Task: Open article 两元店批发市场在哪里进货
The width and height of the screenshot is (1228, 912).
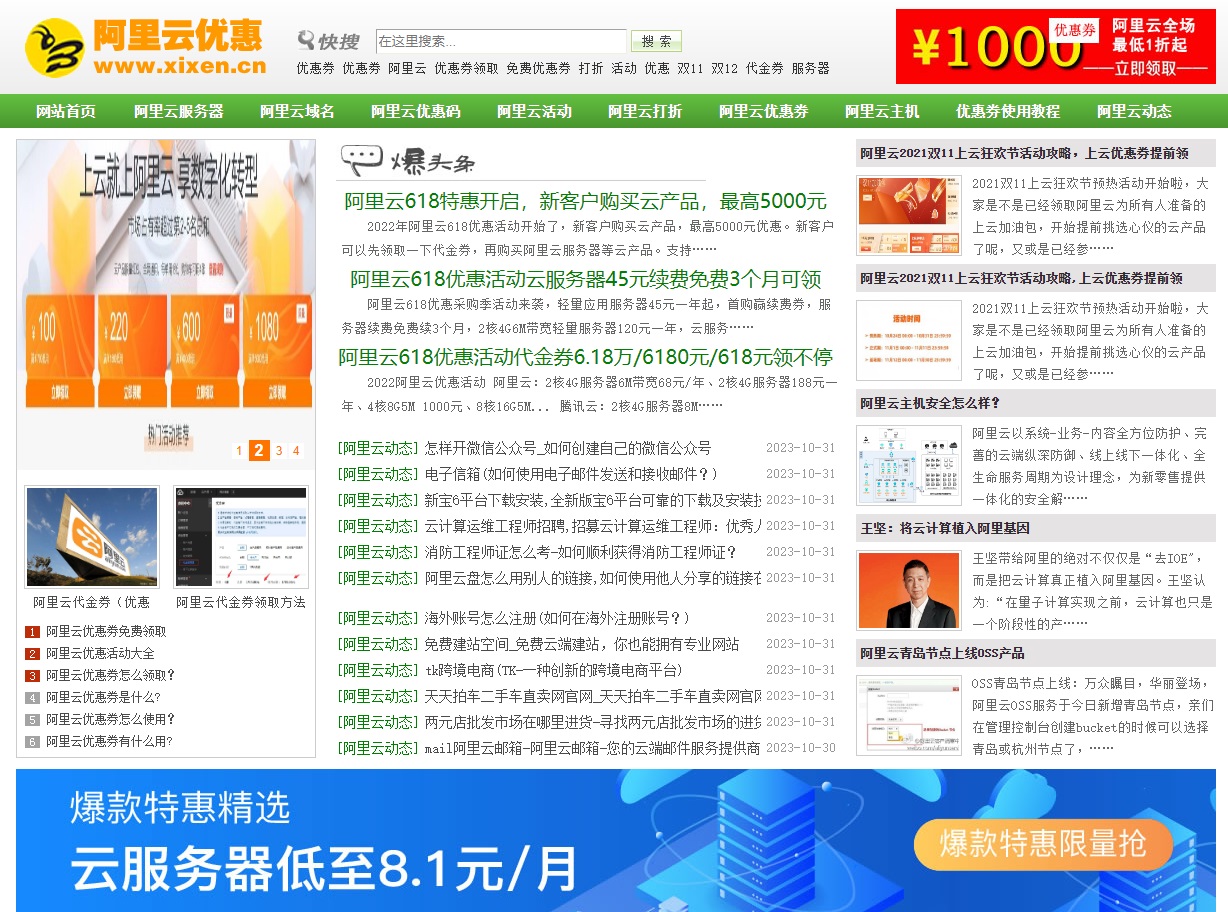Action: pyautogui.click(x=593, y=722)
